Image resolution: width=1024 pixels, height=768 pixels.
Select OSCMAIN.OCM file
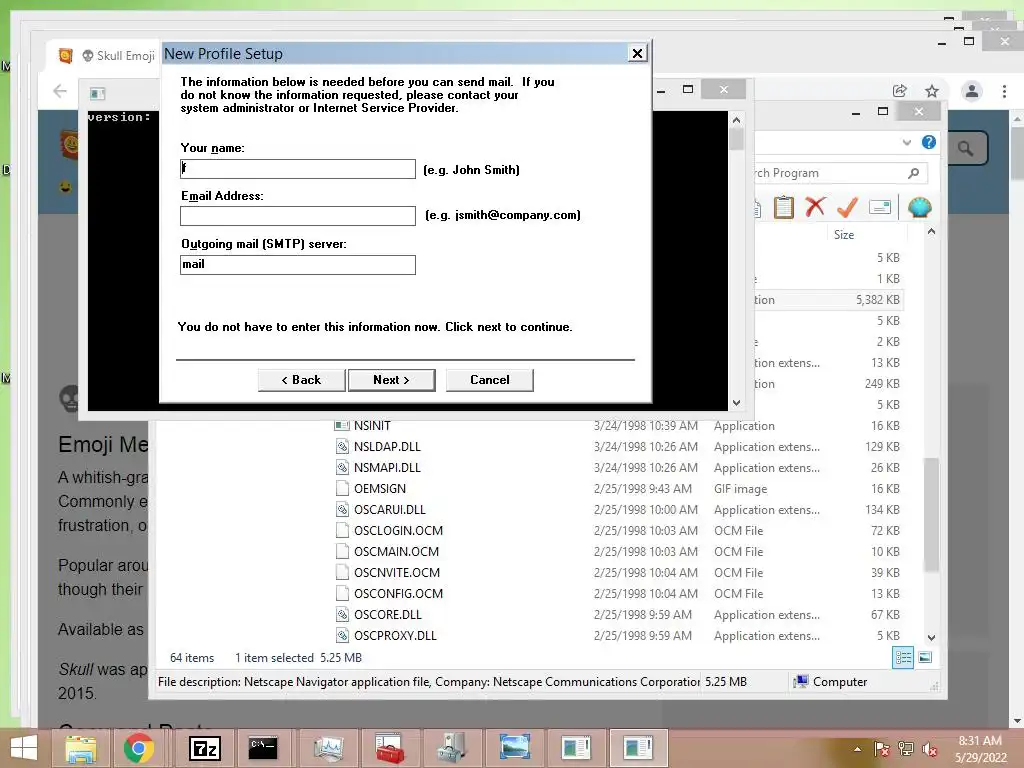pyautogui.click(x=396, y=551)
